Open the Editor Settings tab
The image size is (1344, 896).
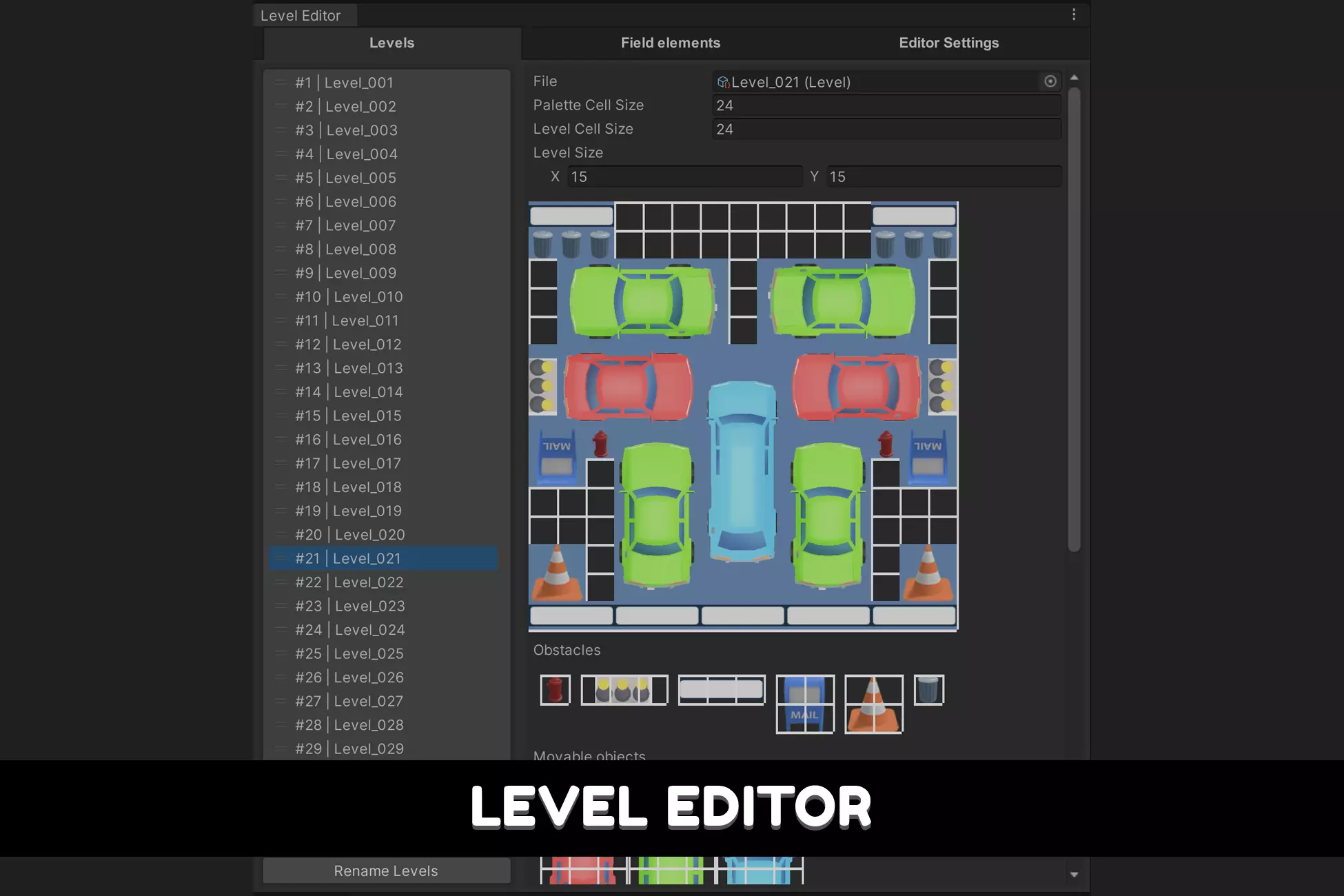948,43
